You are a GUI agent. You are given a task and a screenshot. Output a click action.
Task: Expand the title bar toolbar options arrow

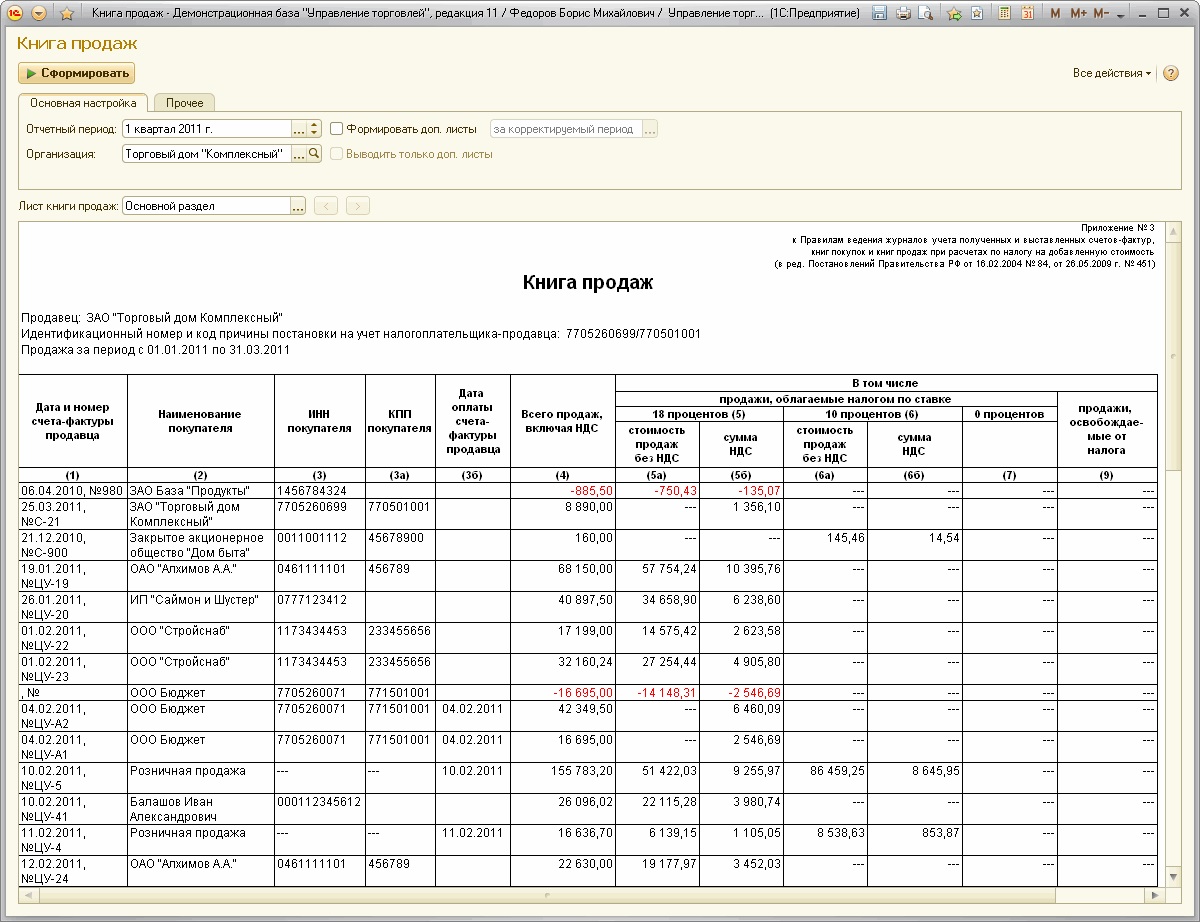1120,16
